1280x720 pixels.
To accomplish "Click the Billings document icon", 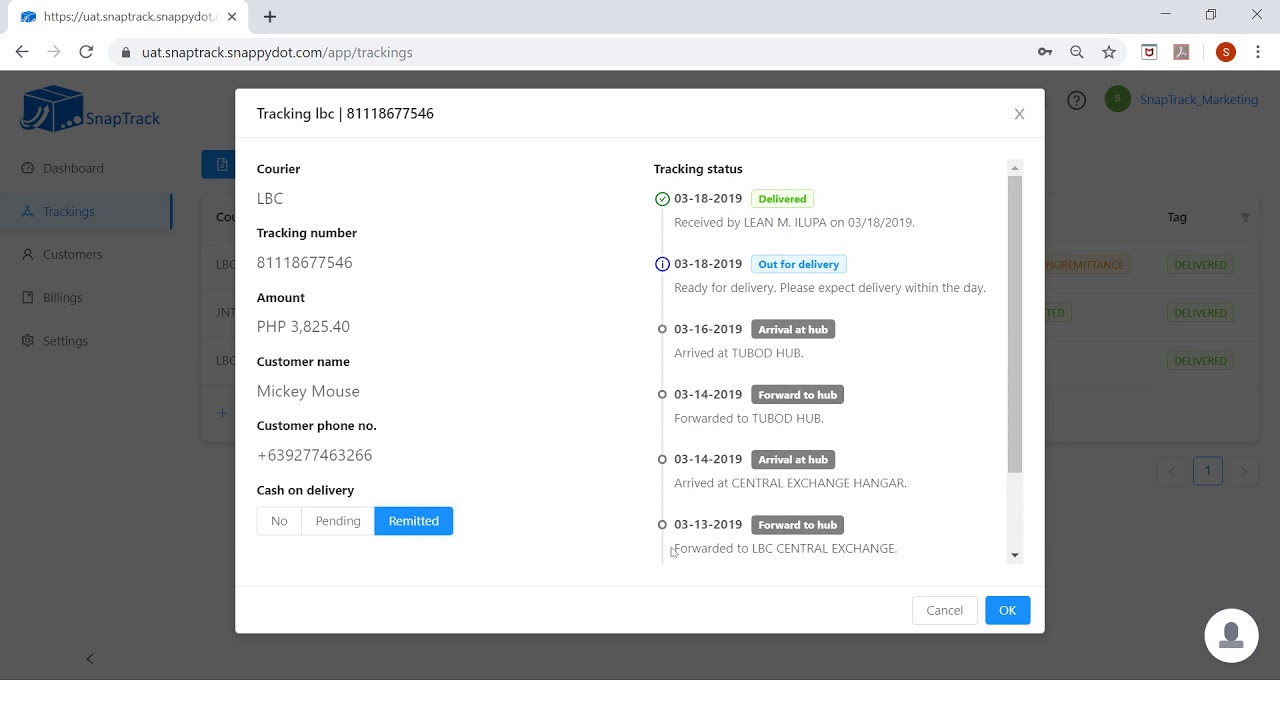I will 28,297.
